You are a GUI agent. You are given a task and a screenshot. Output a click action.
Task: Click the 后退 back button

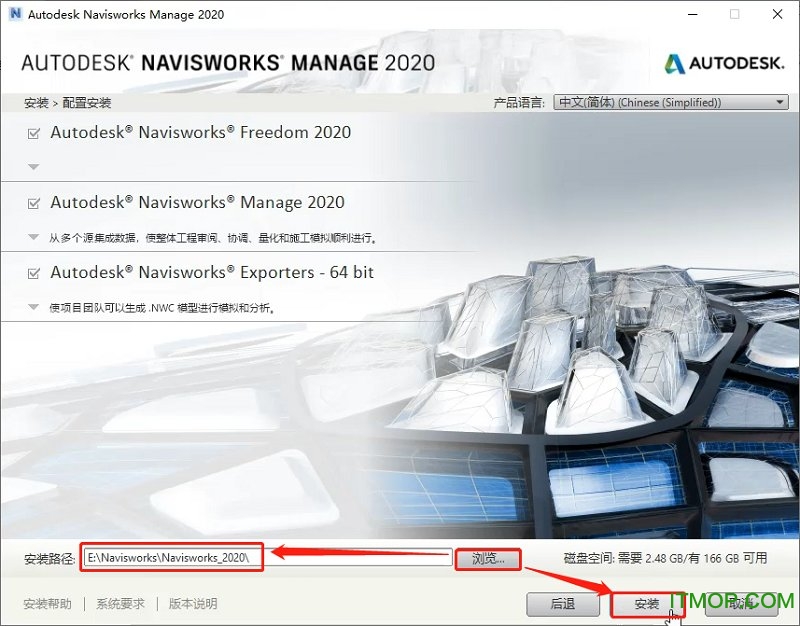coord(563,604)
